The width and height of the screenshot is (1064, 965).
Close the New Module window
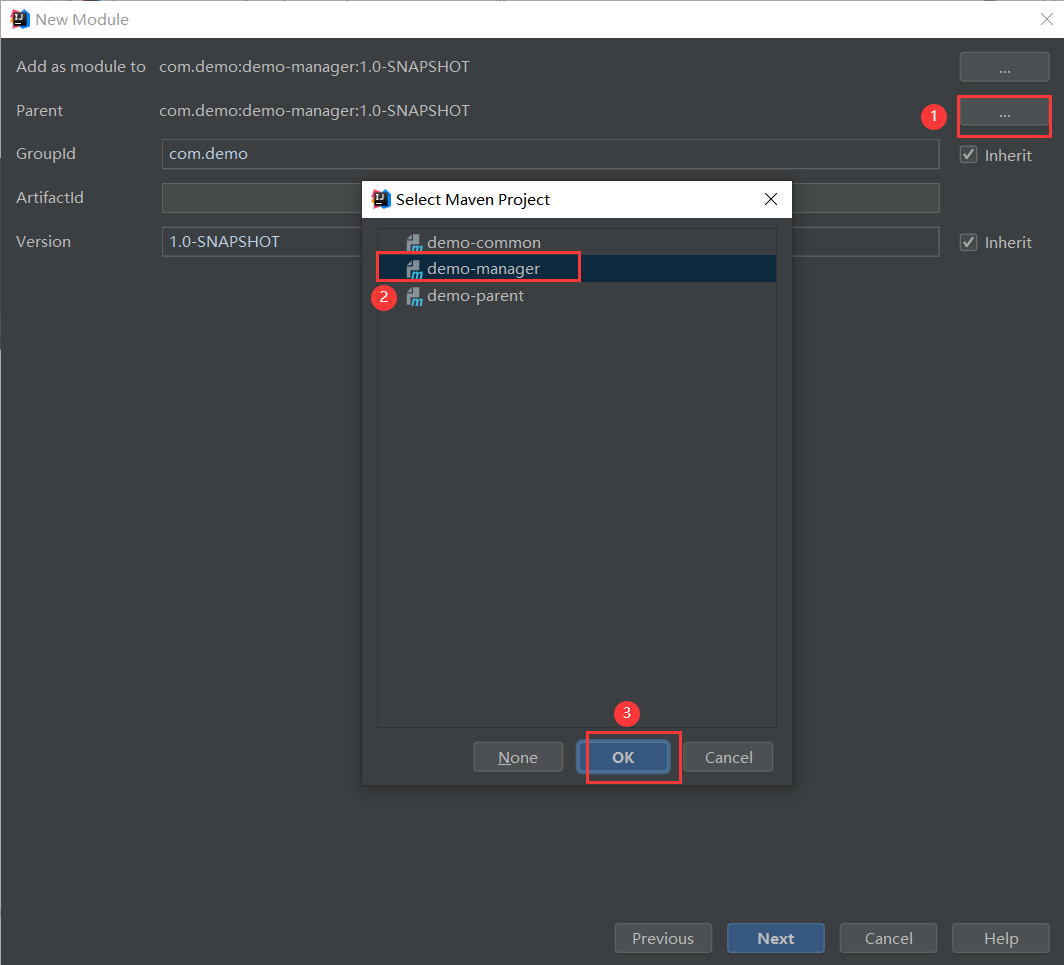1047,19
